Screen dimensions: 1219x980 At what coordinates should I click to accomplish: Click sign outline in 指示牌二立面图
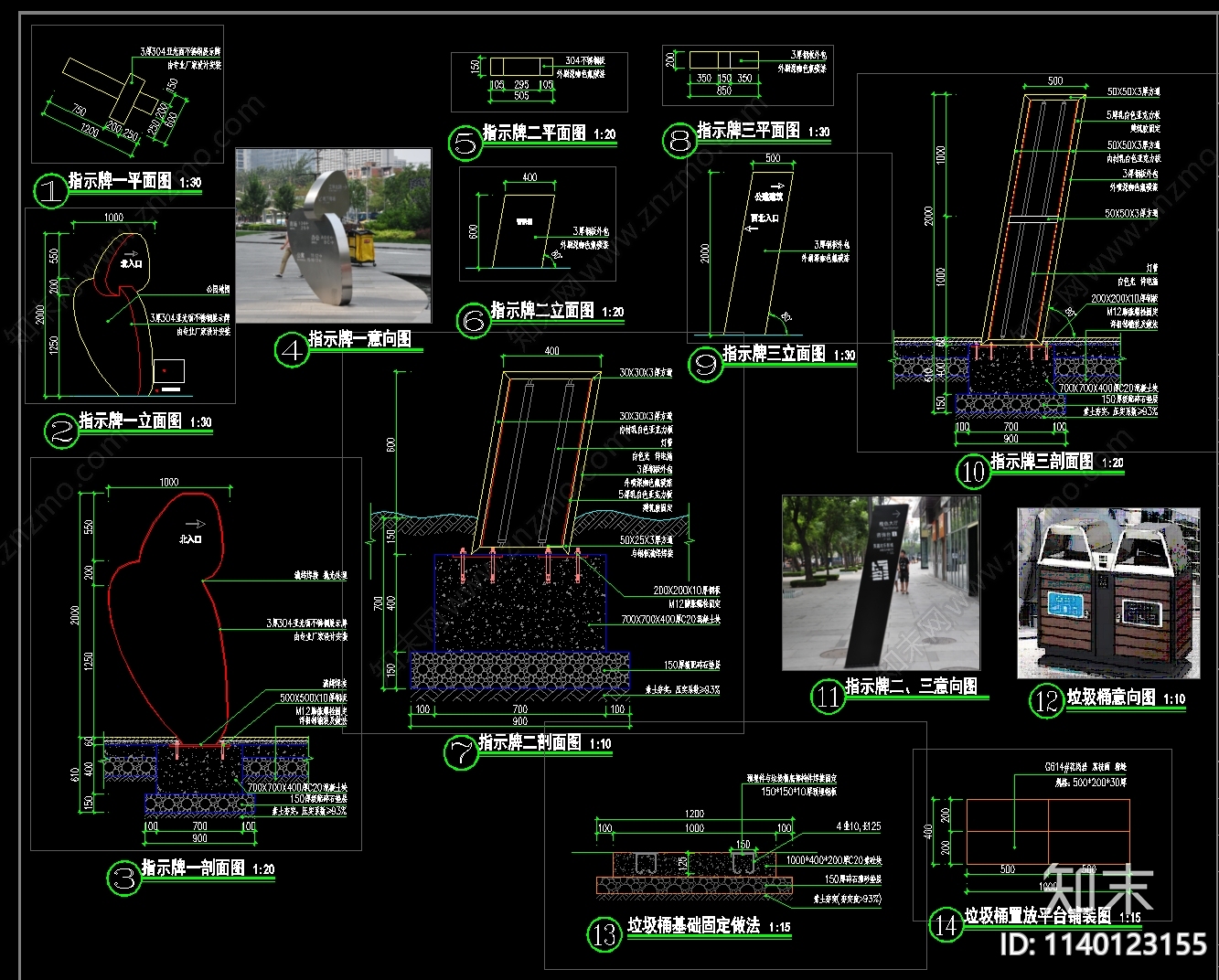(525, 230)
